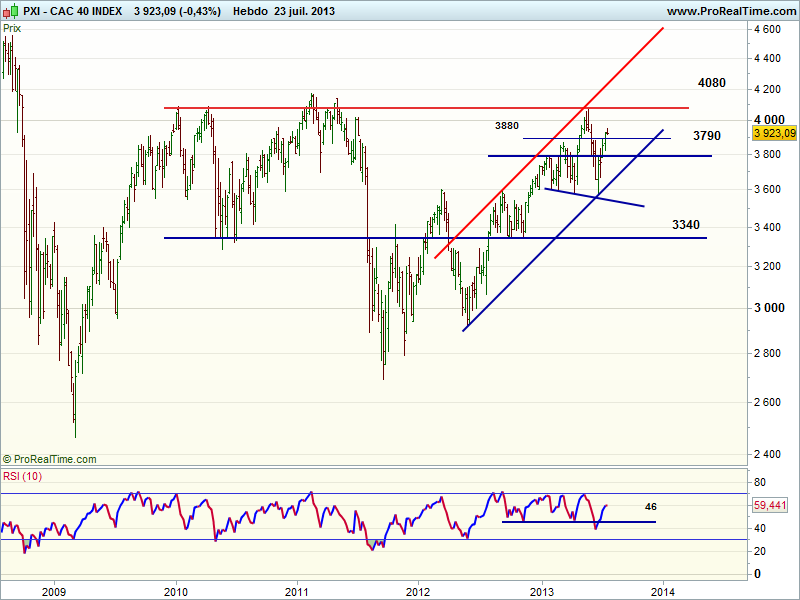
Task: Click the 2 400 tick on price axis
Action: coord(770,454)
